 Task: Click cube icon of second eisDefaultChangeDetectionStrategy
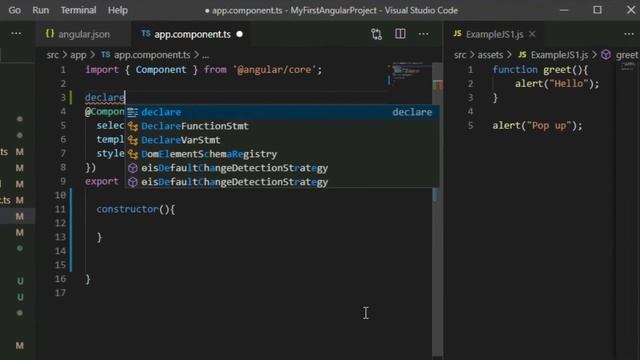[x=133, y=182]
